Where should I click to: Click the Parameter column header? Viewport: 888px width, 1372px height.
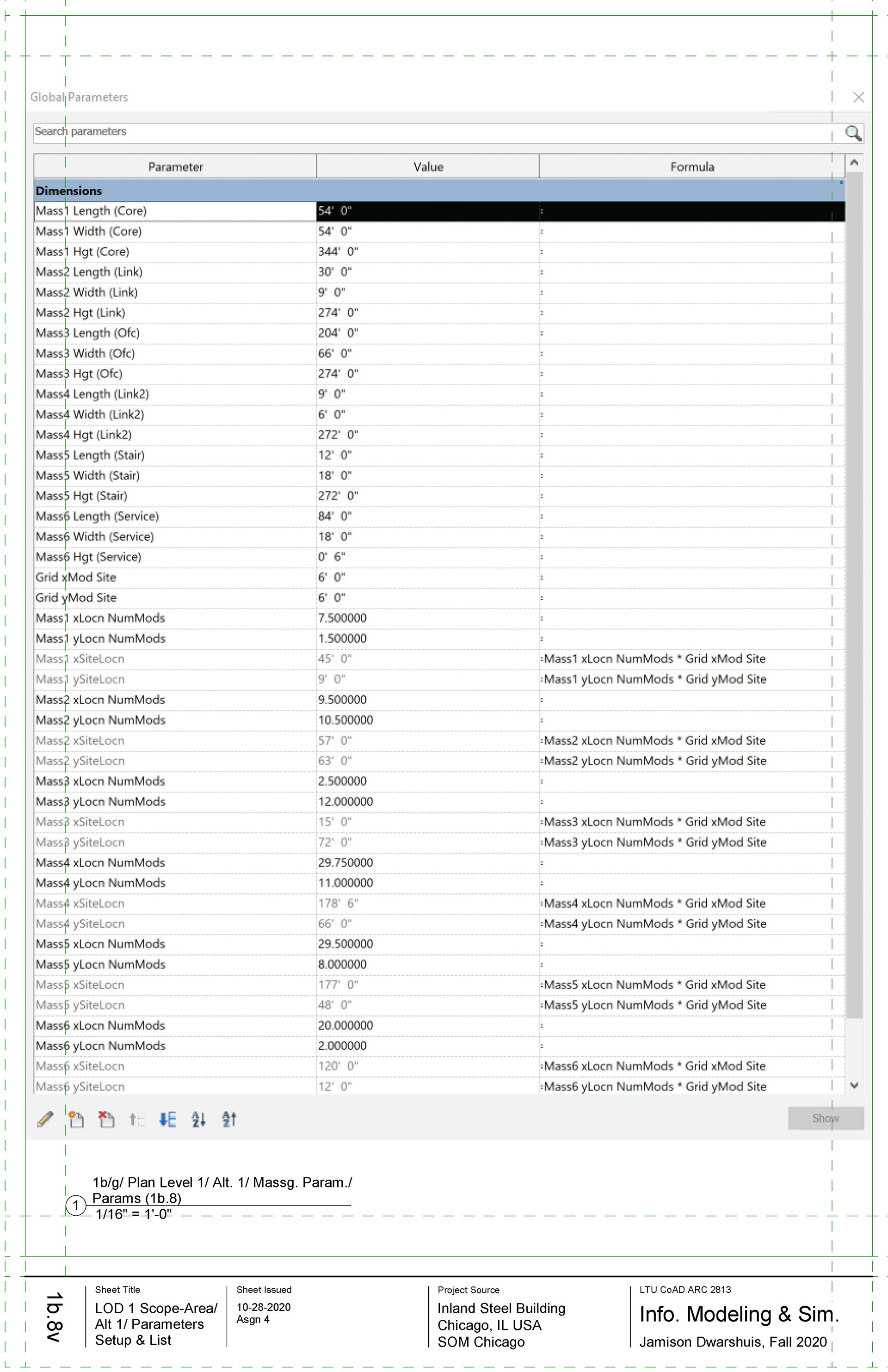pyautogui.click(x=175, y=166)
